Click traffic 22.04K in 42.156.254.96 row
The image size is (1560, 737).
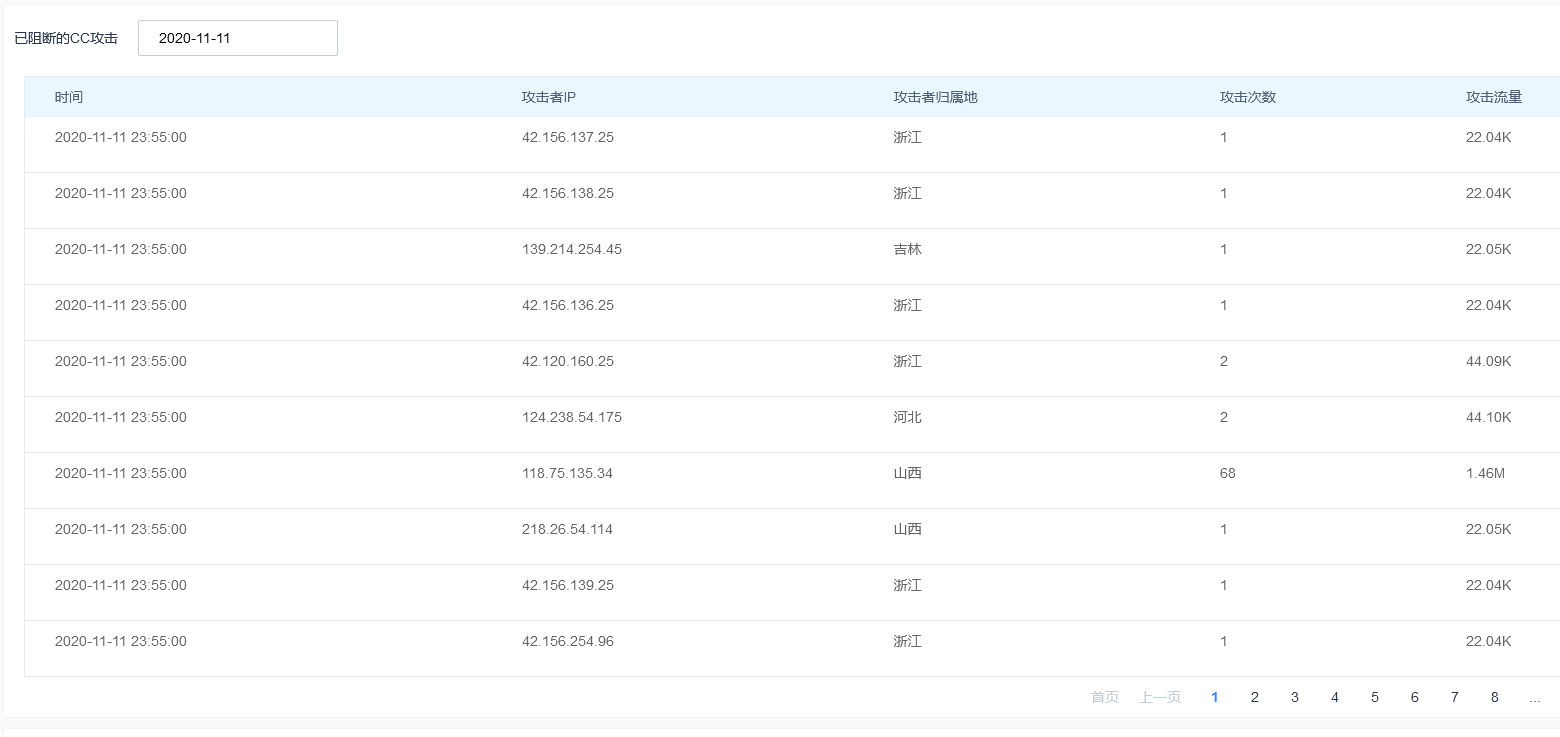1489,641
